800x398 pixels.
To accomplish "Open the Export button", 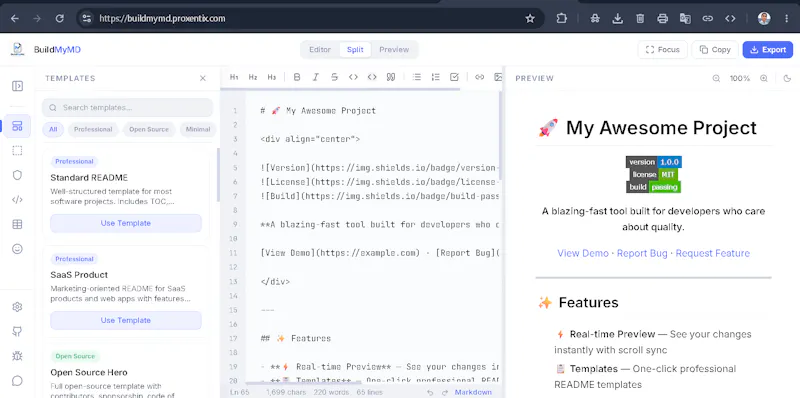I will (767, 49).
